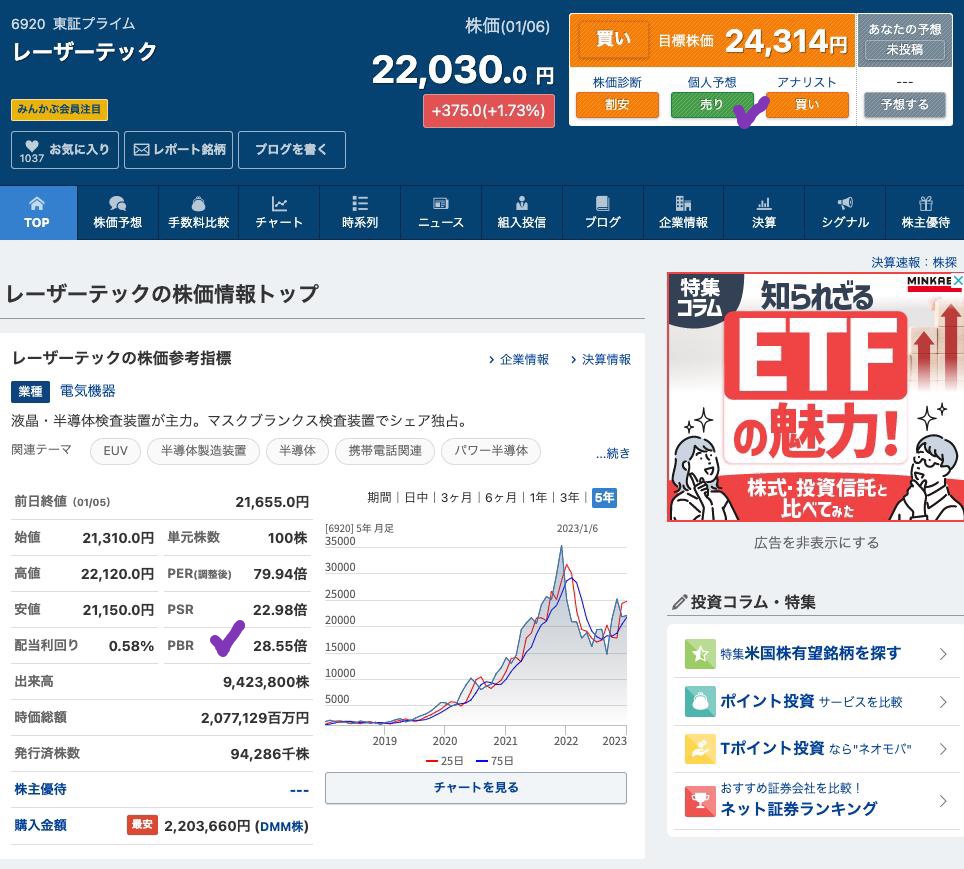Open the DMM株 broker link

click(281, 827)
